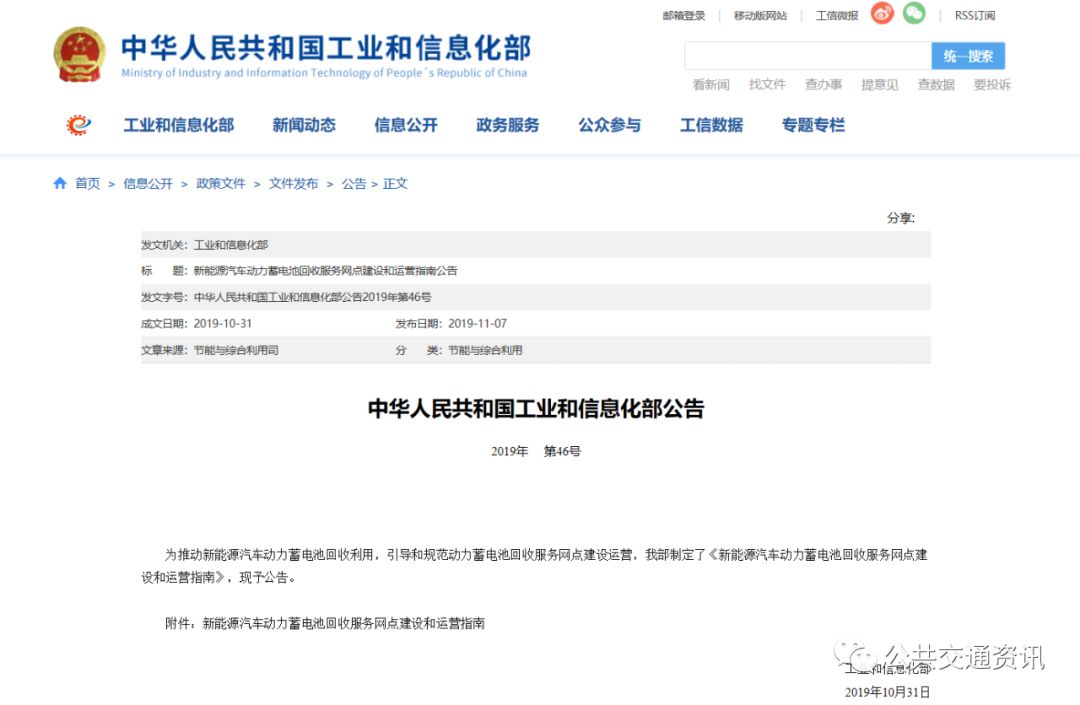This screenshot has width=1080, height=705.
Task: Click the 政策文件 breadcrumb link
Action: click(220, 183)
